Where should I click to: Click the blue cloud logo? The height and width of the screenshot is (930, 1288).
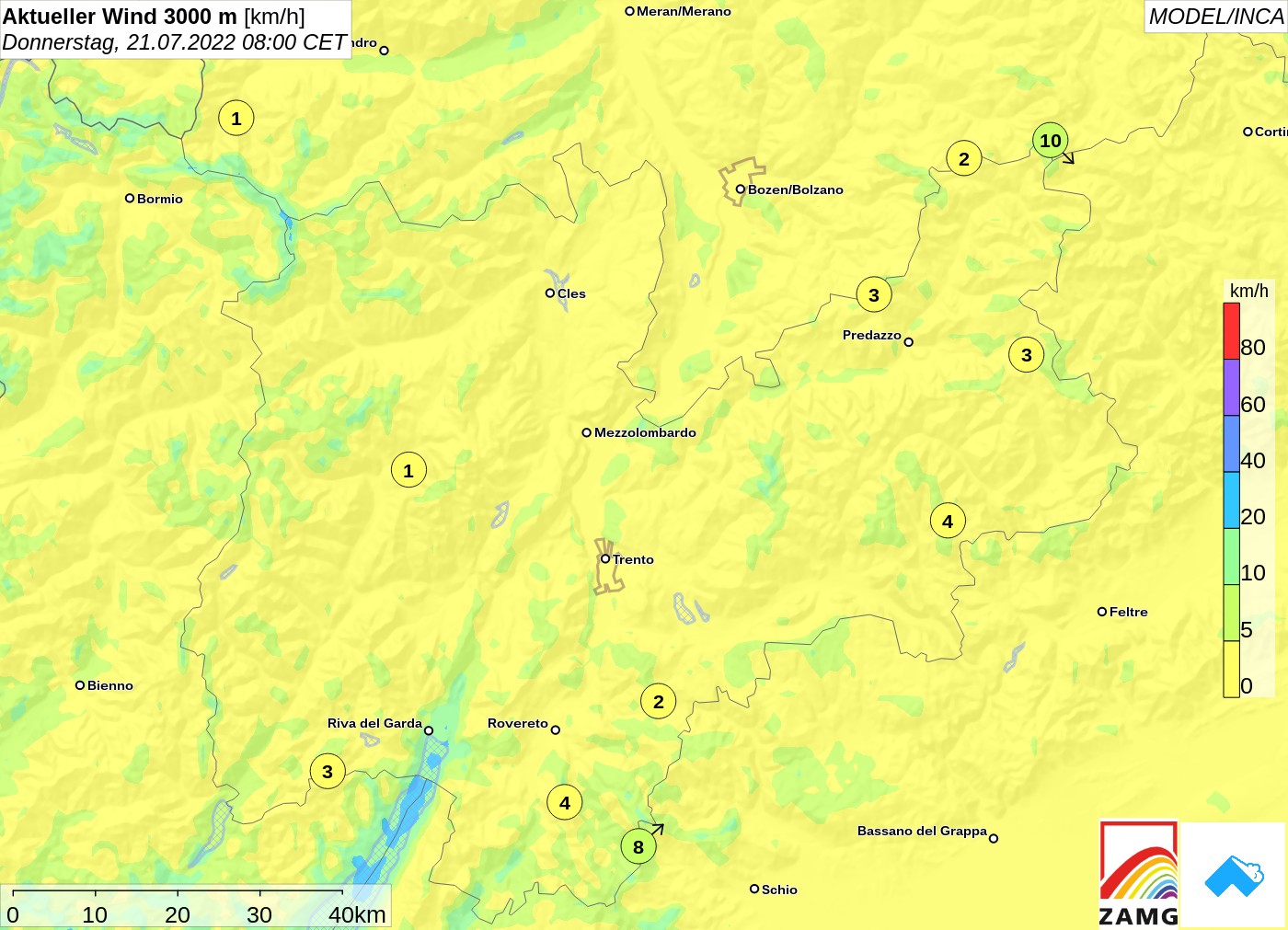(1234, 876)
